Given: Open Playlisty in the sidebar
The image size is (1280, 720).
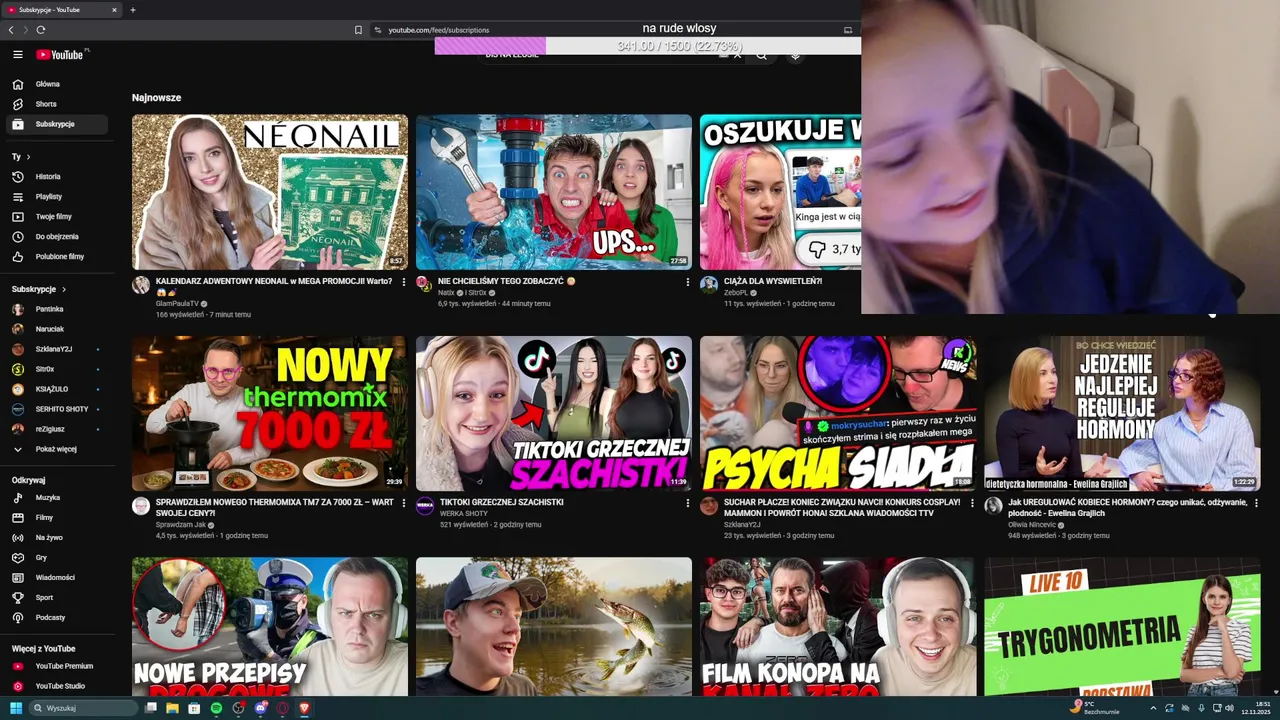Looking at the screenshot, I should coord(59,197).
